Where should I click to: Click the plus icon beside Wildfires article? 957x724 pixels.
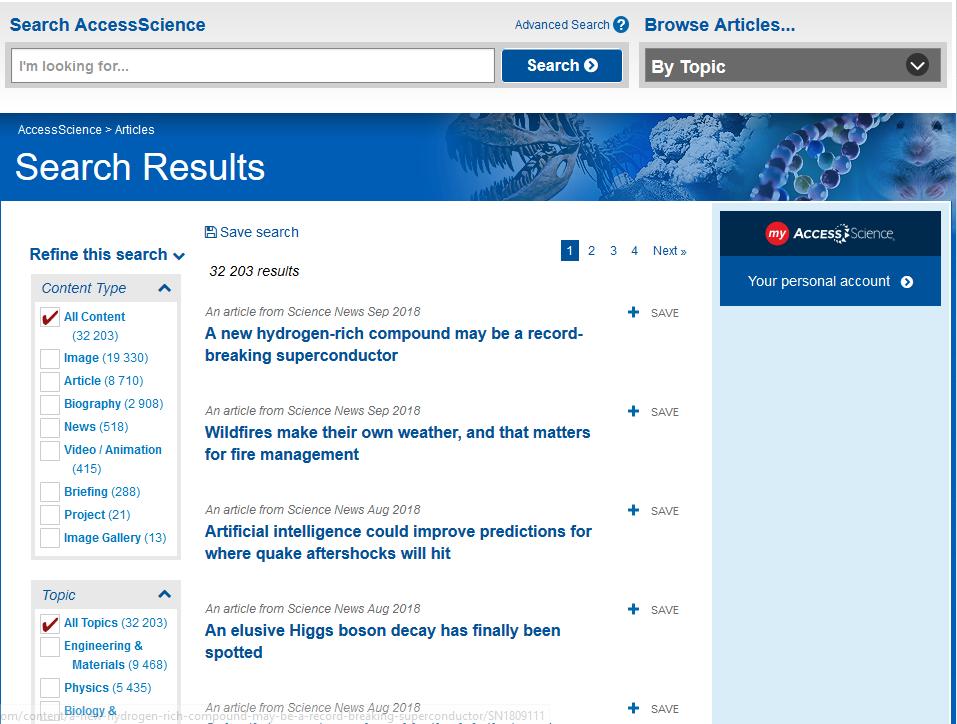[634, 411]
